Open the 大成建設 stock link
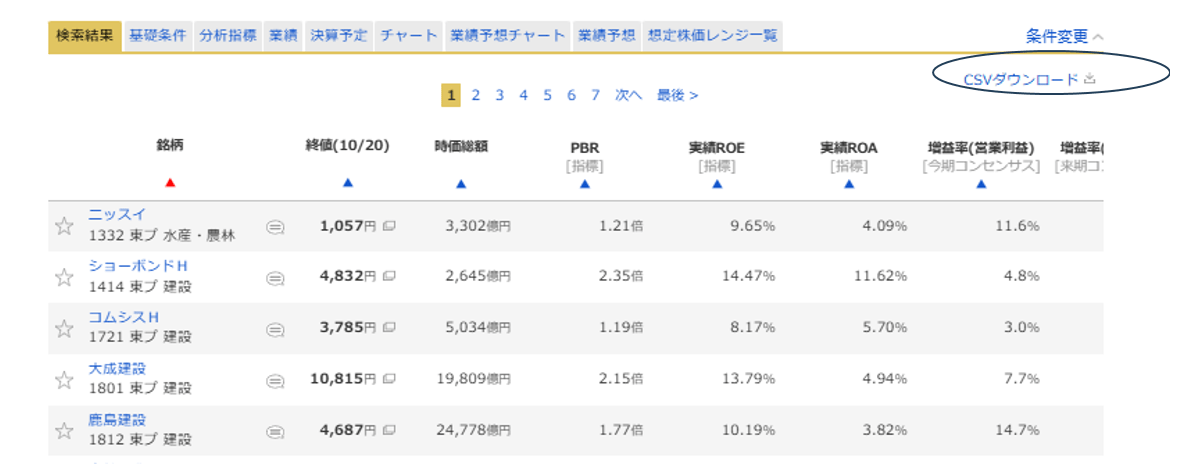This screenshot has width=1183, height=472. (x=117, y=369)
